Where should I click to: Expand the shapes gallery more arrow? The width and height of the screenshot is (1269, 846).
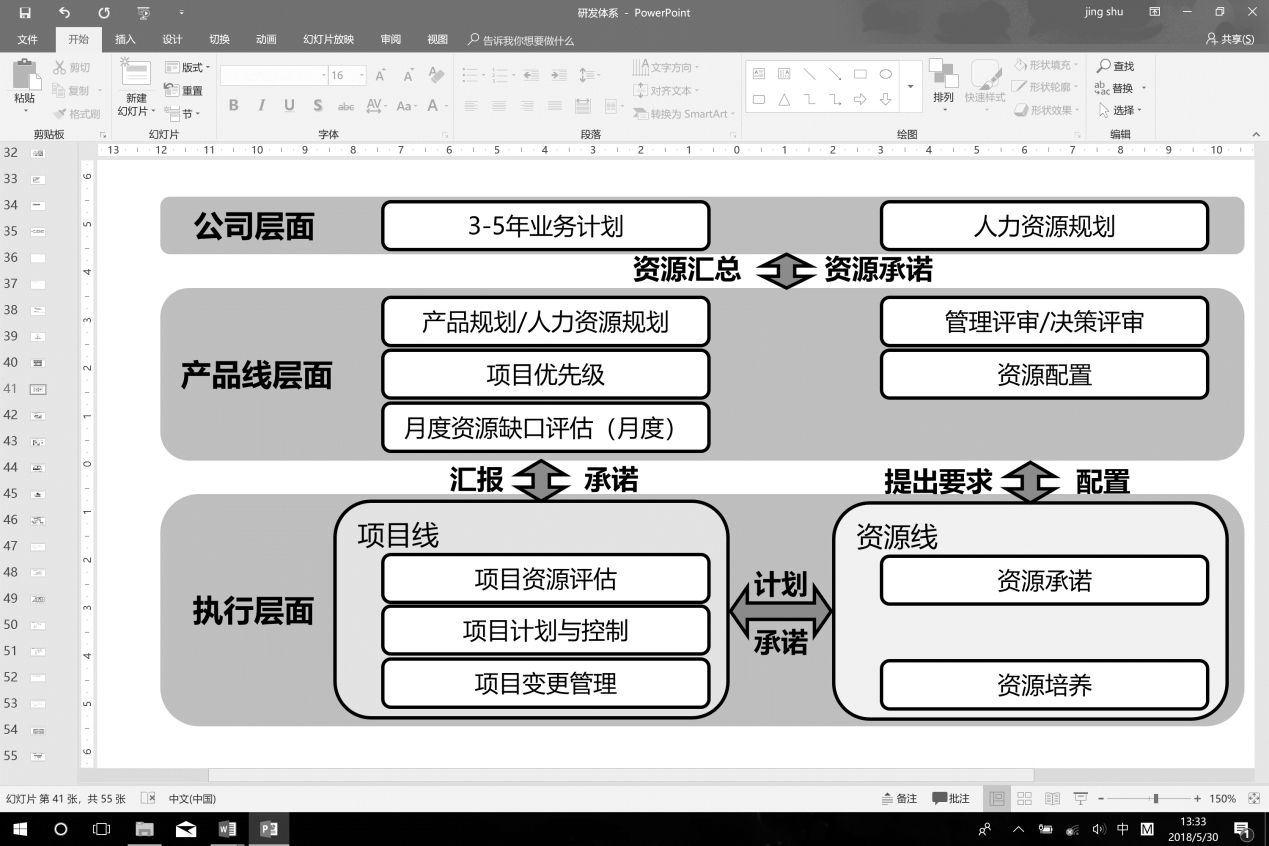tap(910, 87)
